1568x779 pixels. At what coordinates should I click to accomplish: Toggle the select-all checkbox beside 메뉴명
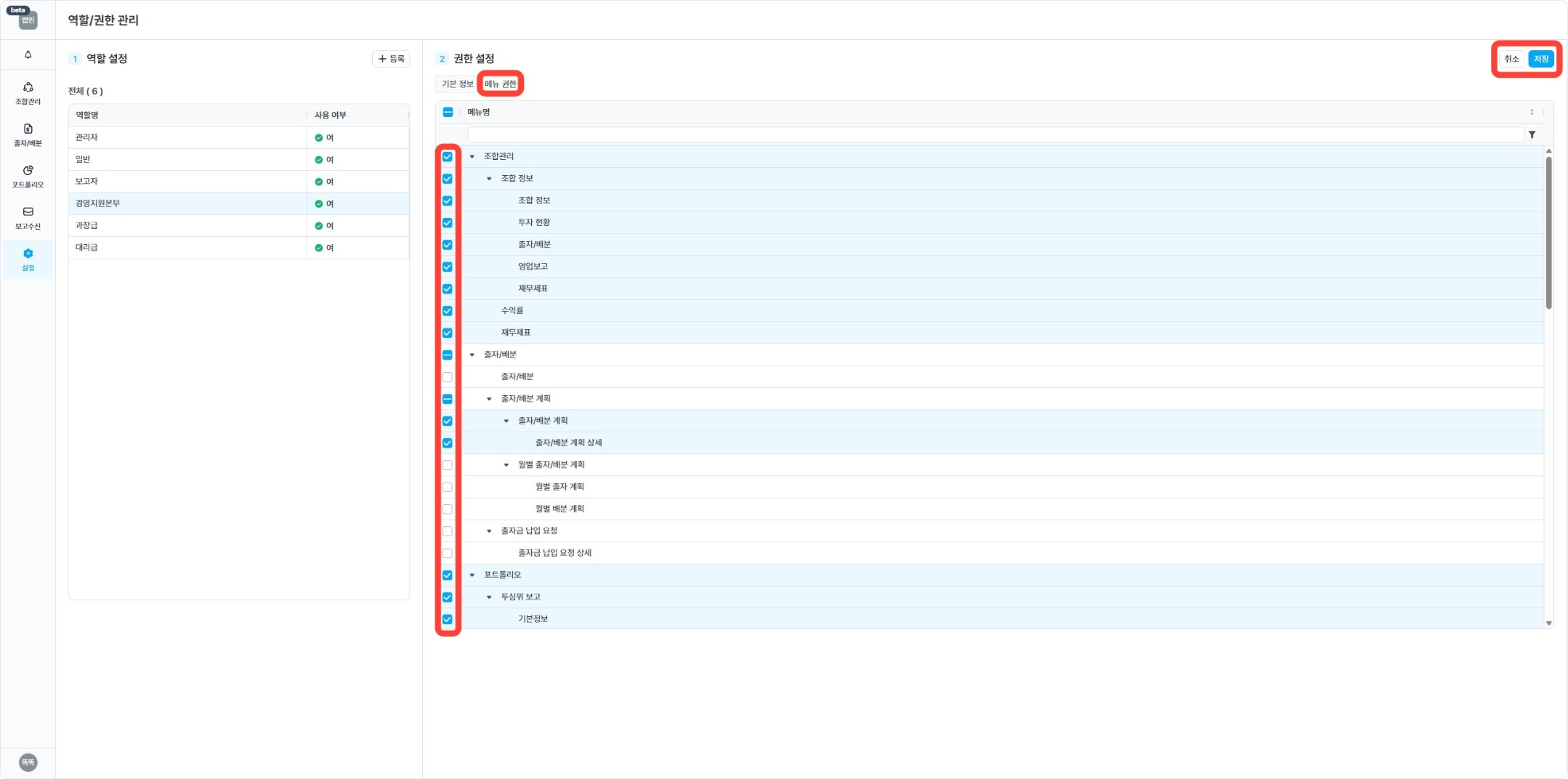[448, 112]
